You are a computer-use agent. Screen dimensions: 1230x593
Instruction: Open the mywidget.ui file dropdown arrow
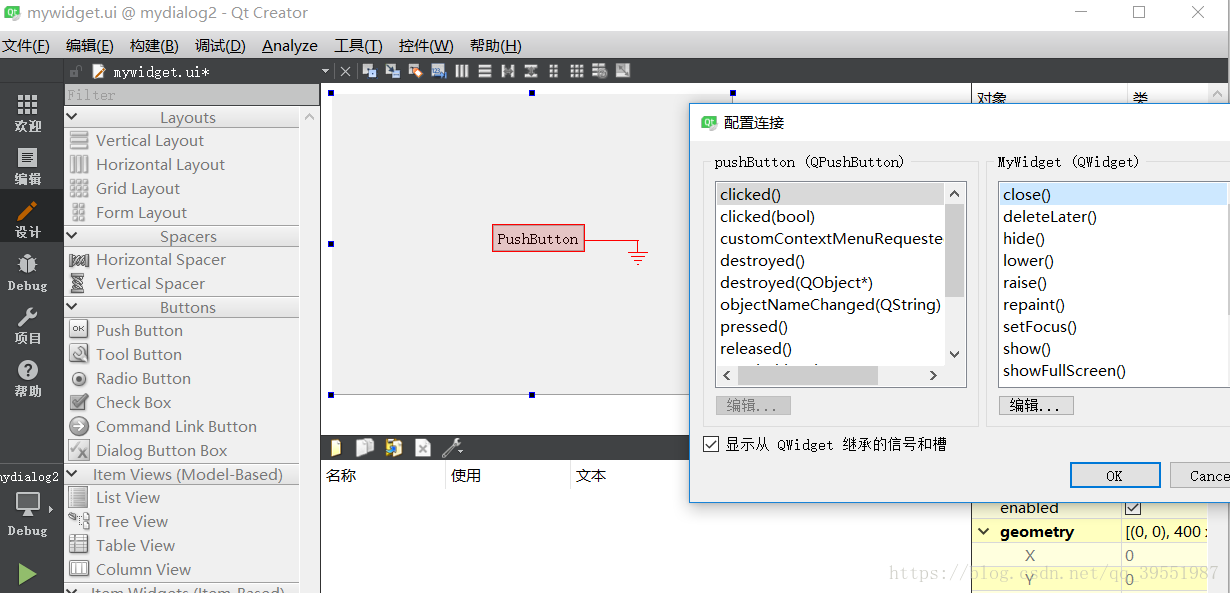click(325, 71)
